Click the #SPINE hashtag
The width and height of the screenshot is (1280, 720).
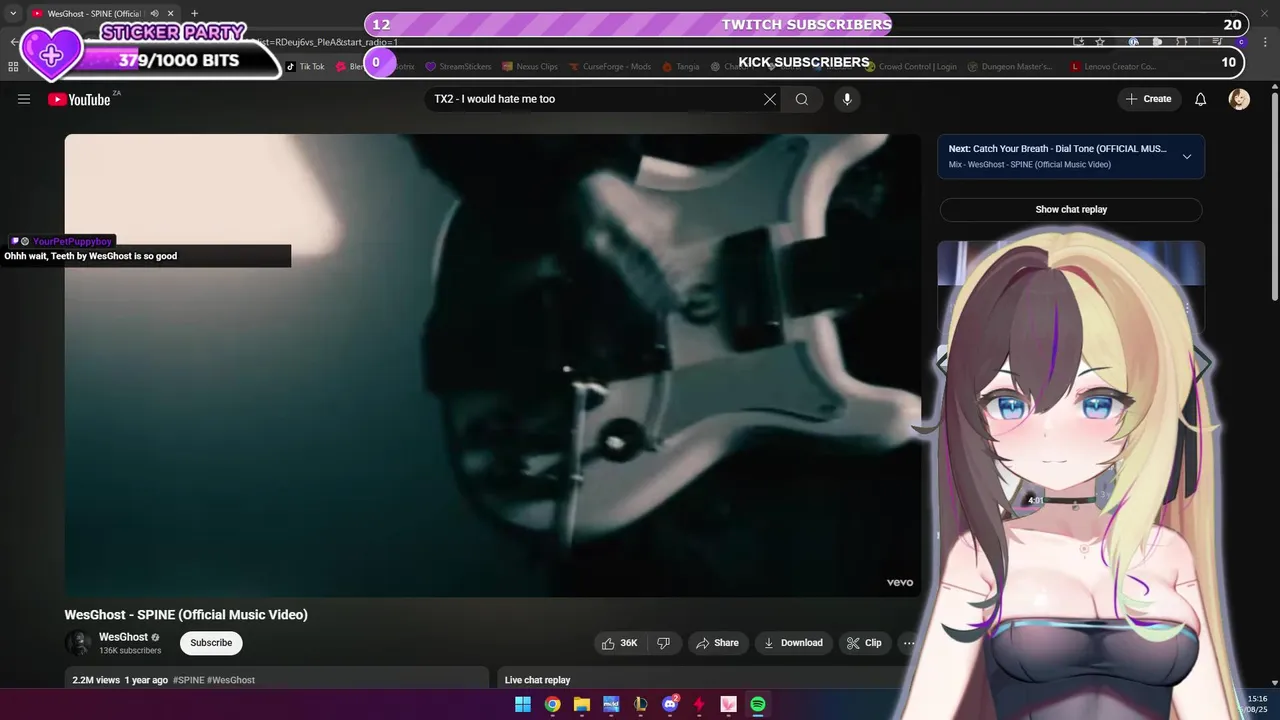(188, 680)
